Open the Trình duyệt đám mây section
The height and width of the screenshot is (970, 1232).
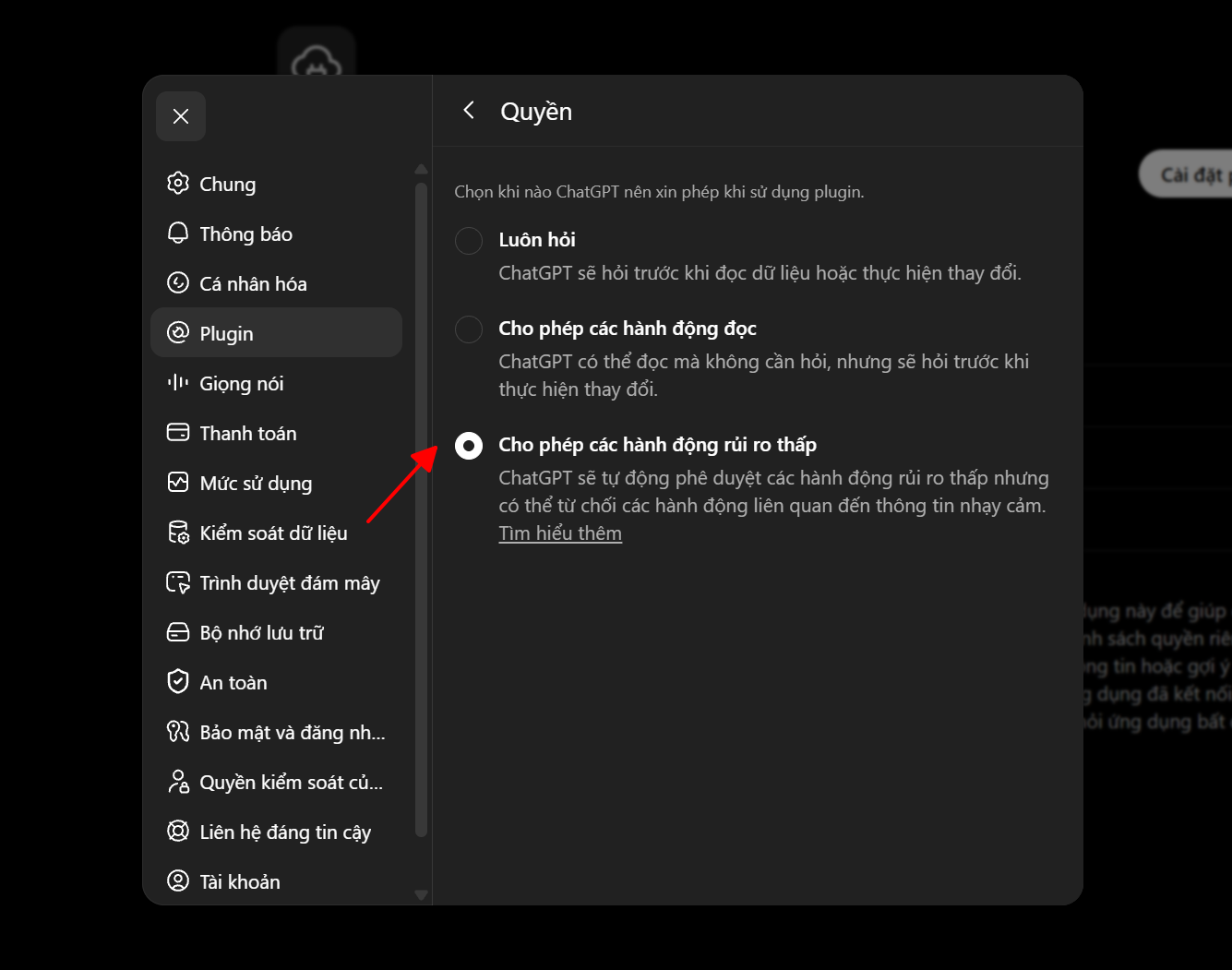coord(276,582)
